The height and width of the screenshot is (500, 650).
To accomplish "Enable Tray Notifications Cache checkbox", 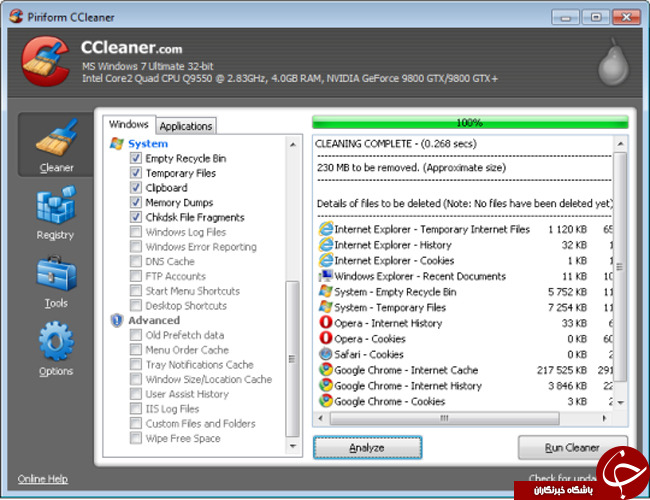I will [136, 364].
